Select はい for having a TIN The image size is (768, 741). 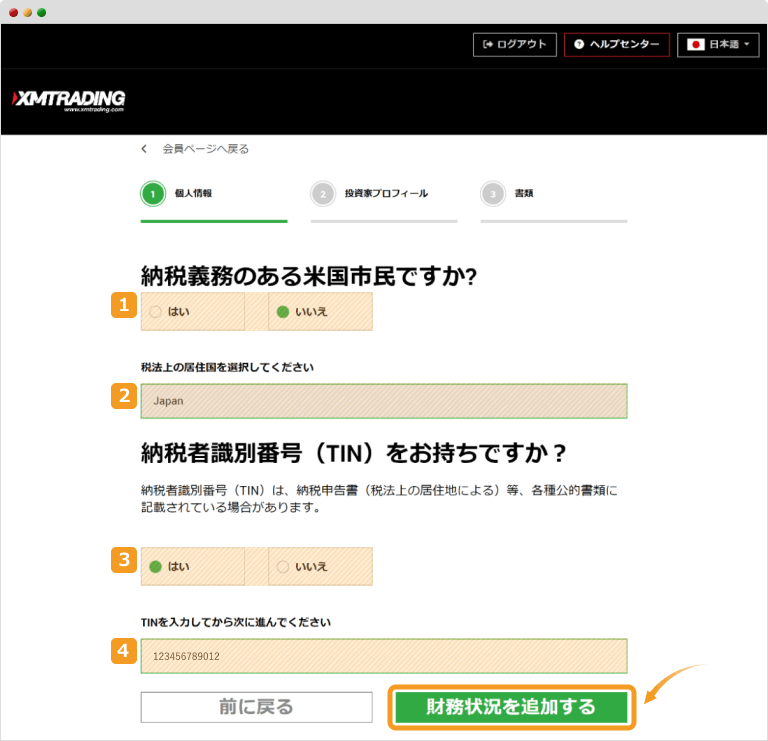pyautogui.click(x=192, y=566)
